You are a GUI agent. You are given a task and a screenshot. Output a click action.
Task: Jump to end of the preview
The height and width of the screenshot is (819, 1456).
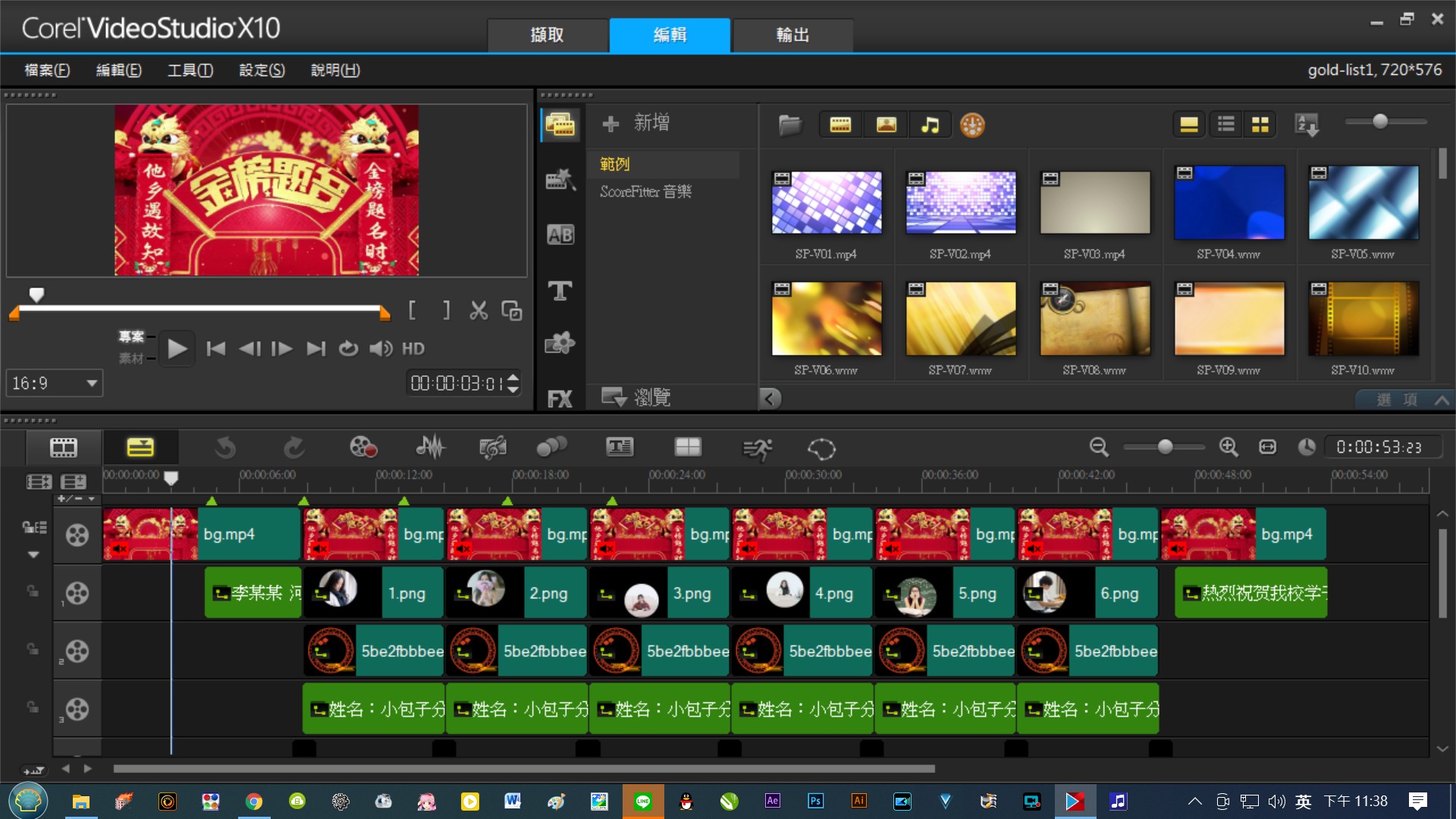[x=315, y=349]
